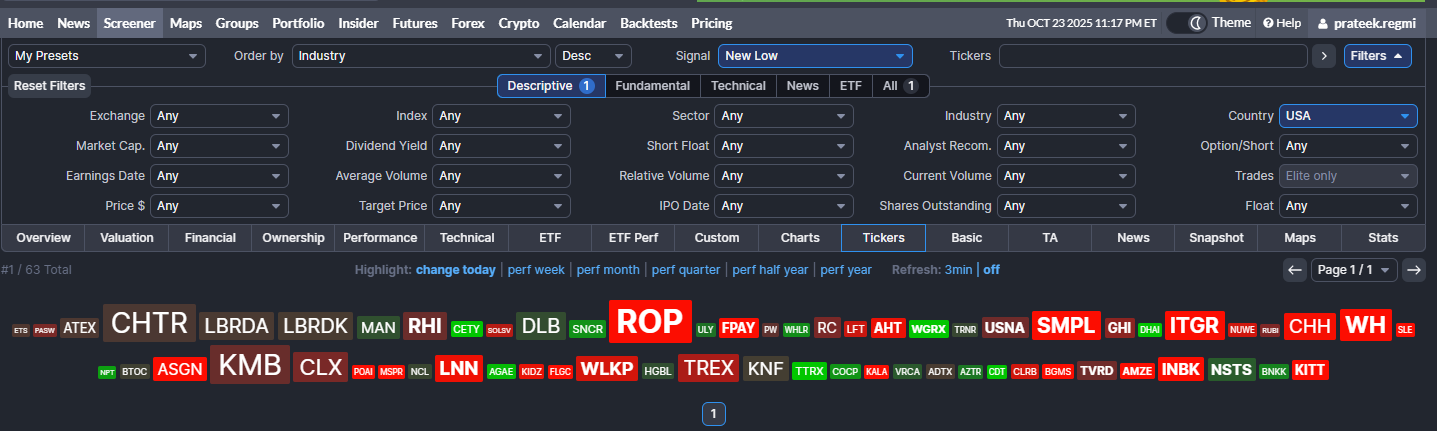Viewport: 1437px width, 431px height.
Task: Open the TREX ticker tile
Action: point(709,368)
